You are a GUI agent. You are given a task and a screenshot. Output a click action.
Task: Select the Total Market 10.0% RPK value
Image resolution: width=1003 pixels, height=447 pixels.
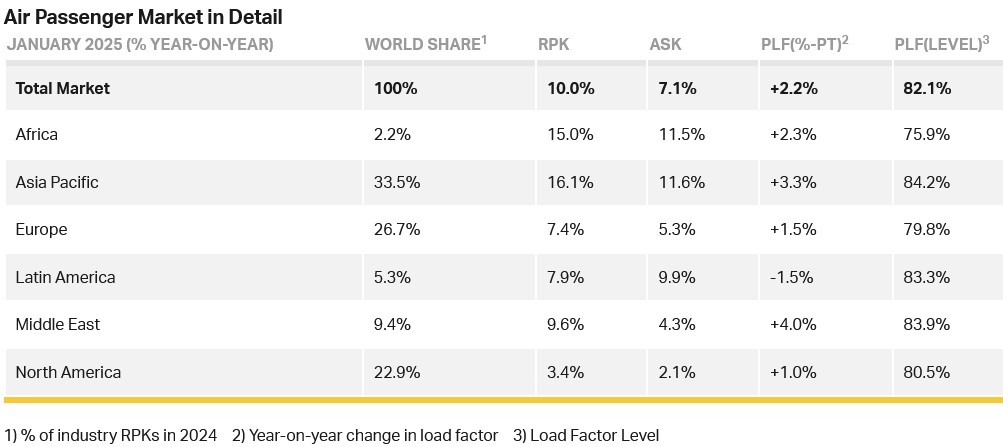(571, 88)
